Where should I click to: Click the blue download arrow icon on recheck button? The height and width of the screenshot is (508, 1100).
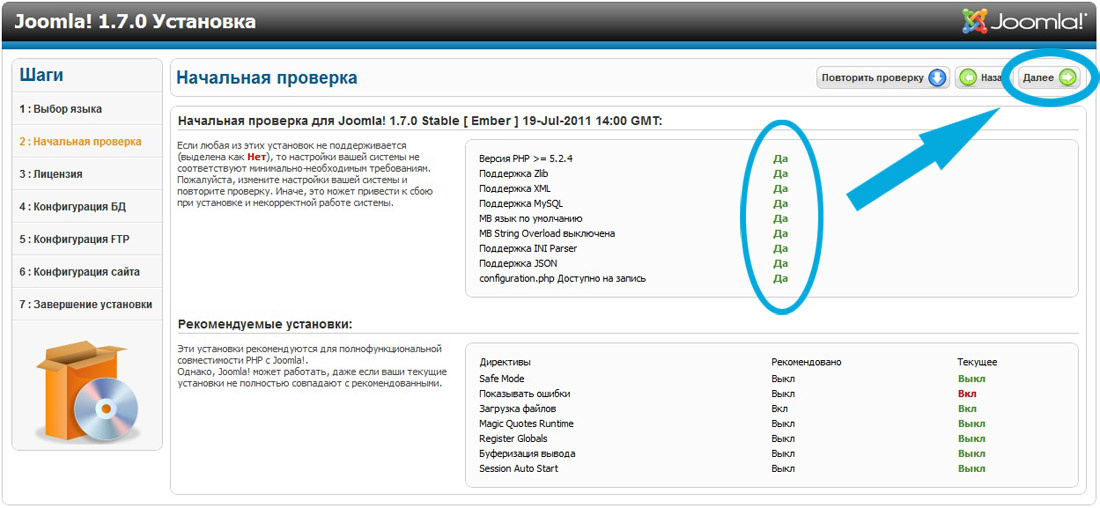click(937, 78)
